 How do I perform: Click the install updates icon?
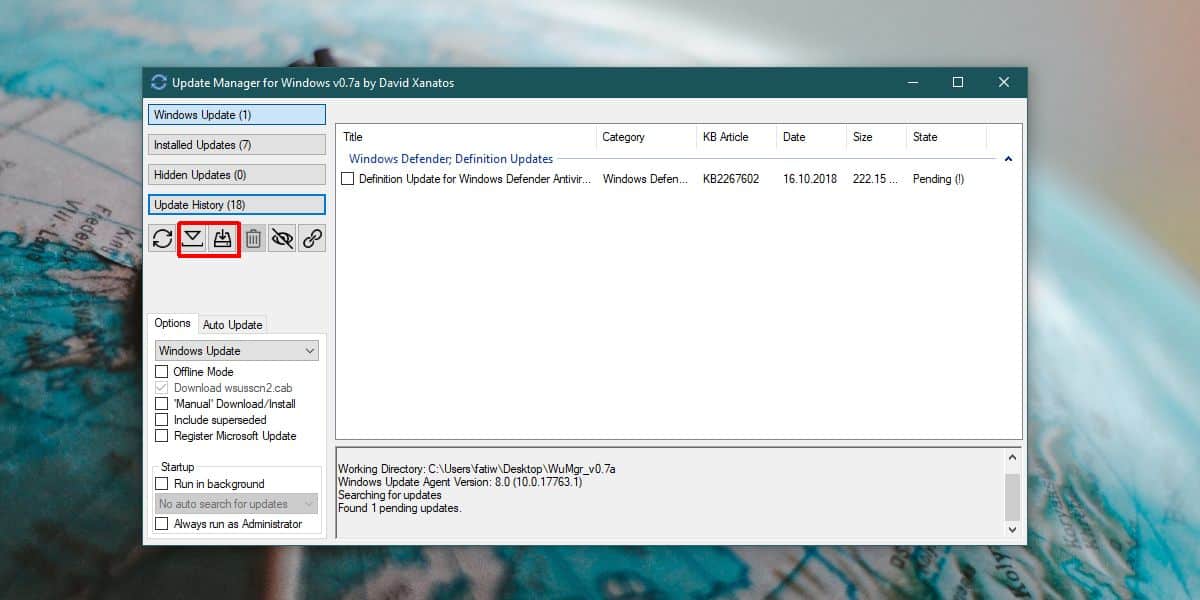pos(223,239)
